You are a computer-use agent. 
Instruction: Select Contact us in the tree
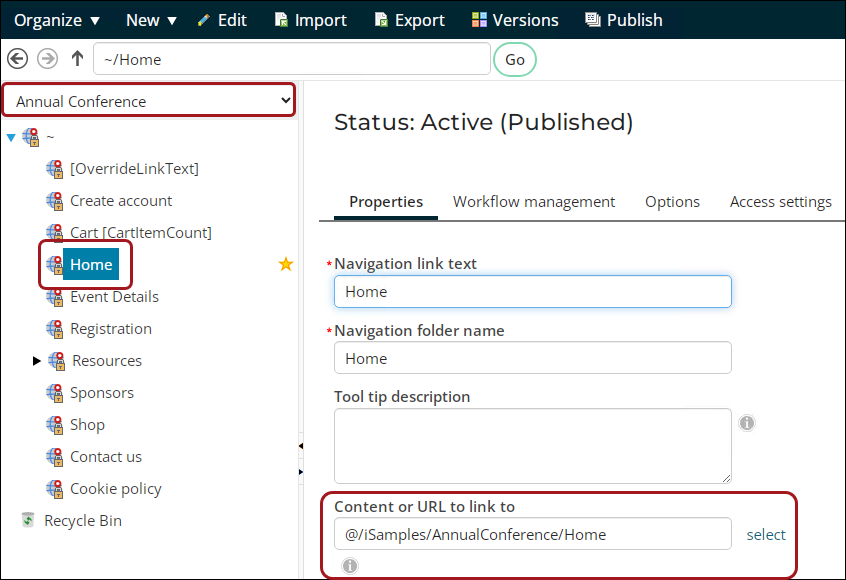click(106, 456)
